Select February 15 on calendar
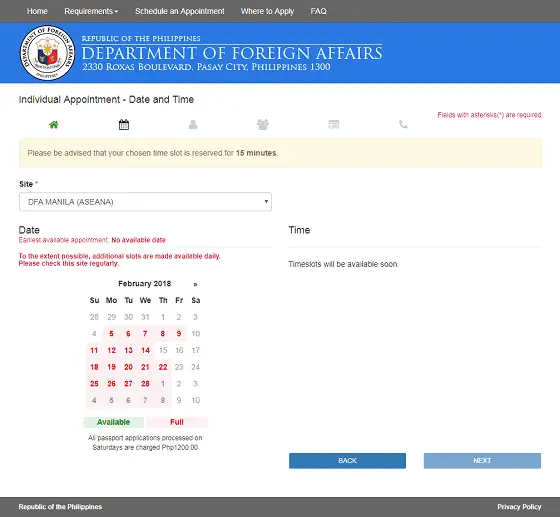This screenshot has height=517, width=560. (x=163, y=350)
